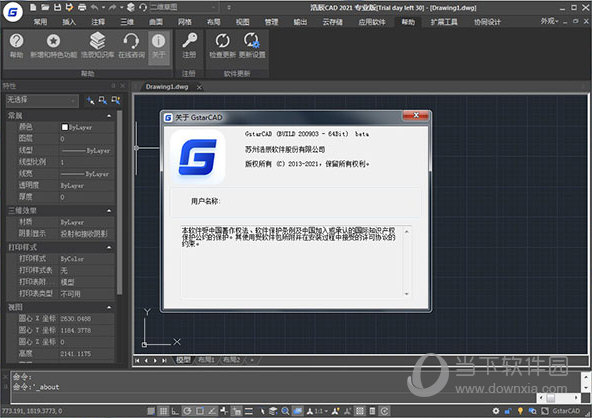Viewport: 592px width, 418px height.
Task: Switch to the 插入 ribbon tab
Action: coord(69,22)
